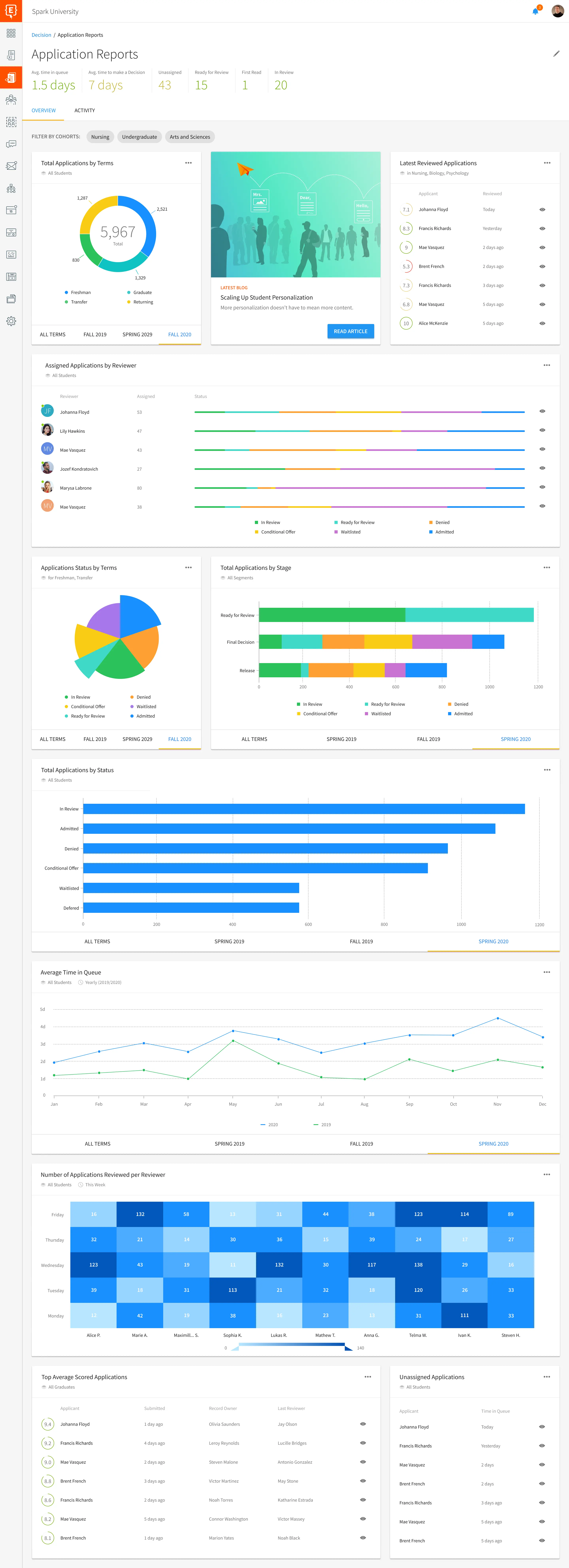Open the chat bubbles icon in the sidebar

click(11, 144)
